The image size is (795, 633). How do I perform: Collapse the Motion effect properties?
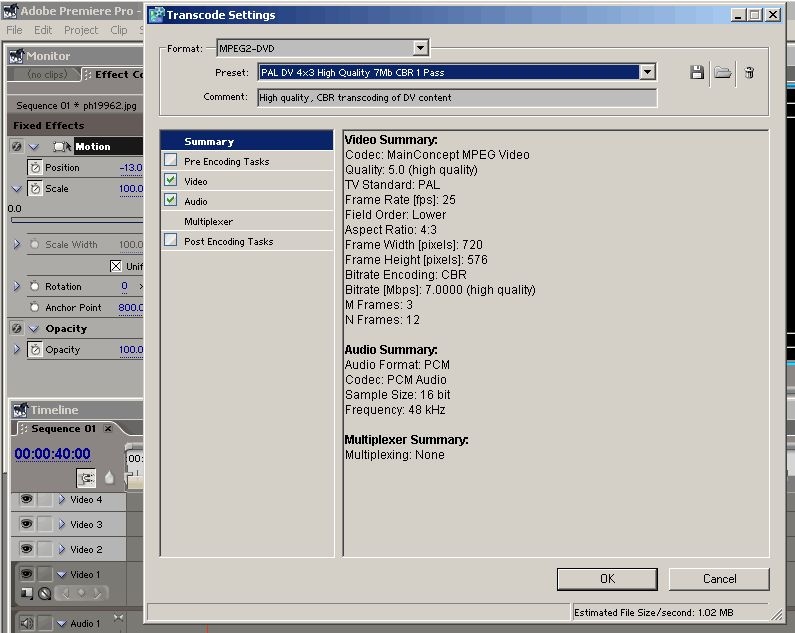tap(34, 147)
